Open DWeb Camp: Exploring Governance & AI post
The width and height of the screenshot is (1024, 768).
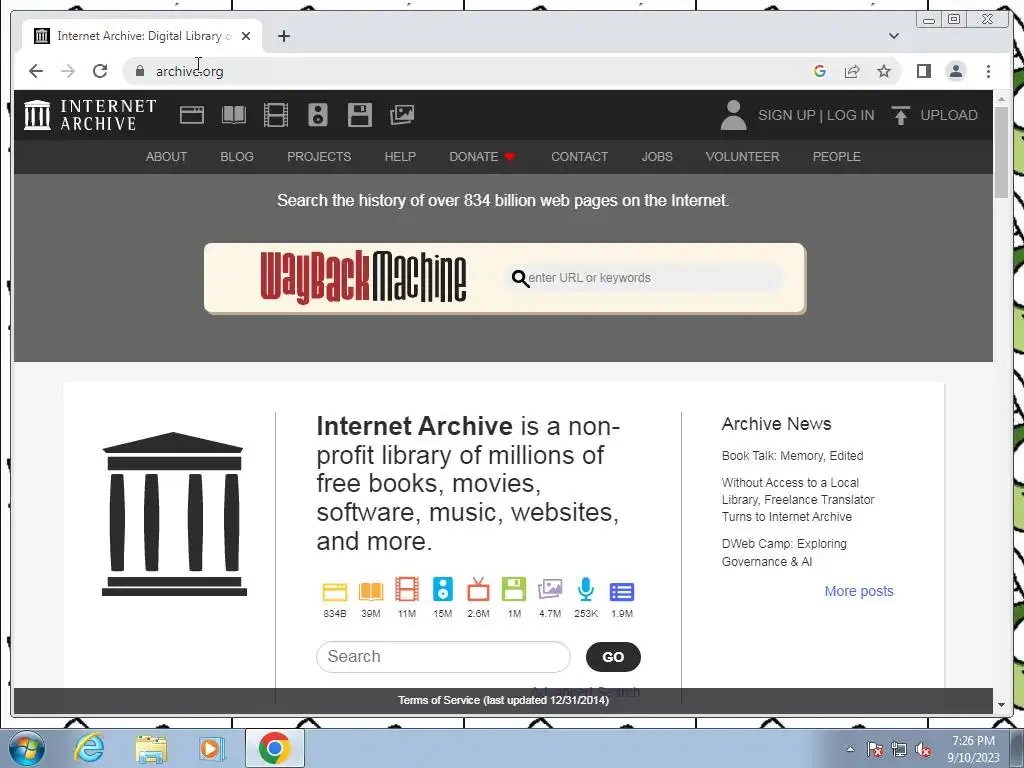coord(784,552)
